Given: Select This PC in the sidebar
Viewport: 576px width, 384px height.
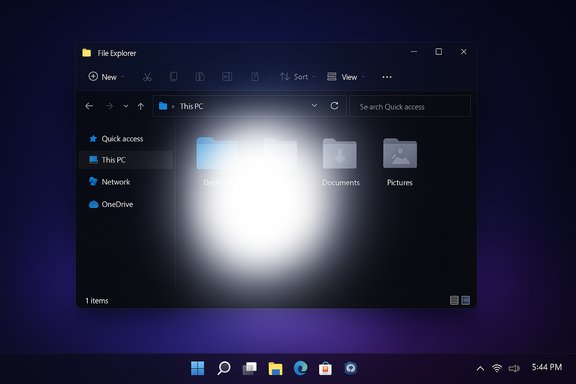Looking at the screenshot, I should point(126,160).
